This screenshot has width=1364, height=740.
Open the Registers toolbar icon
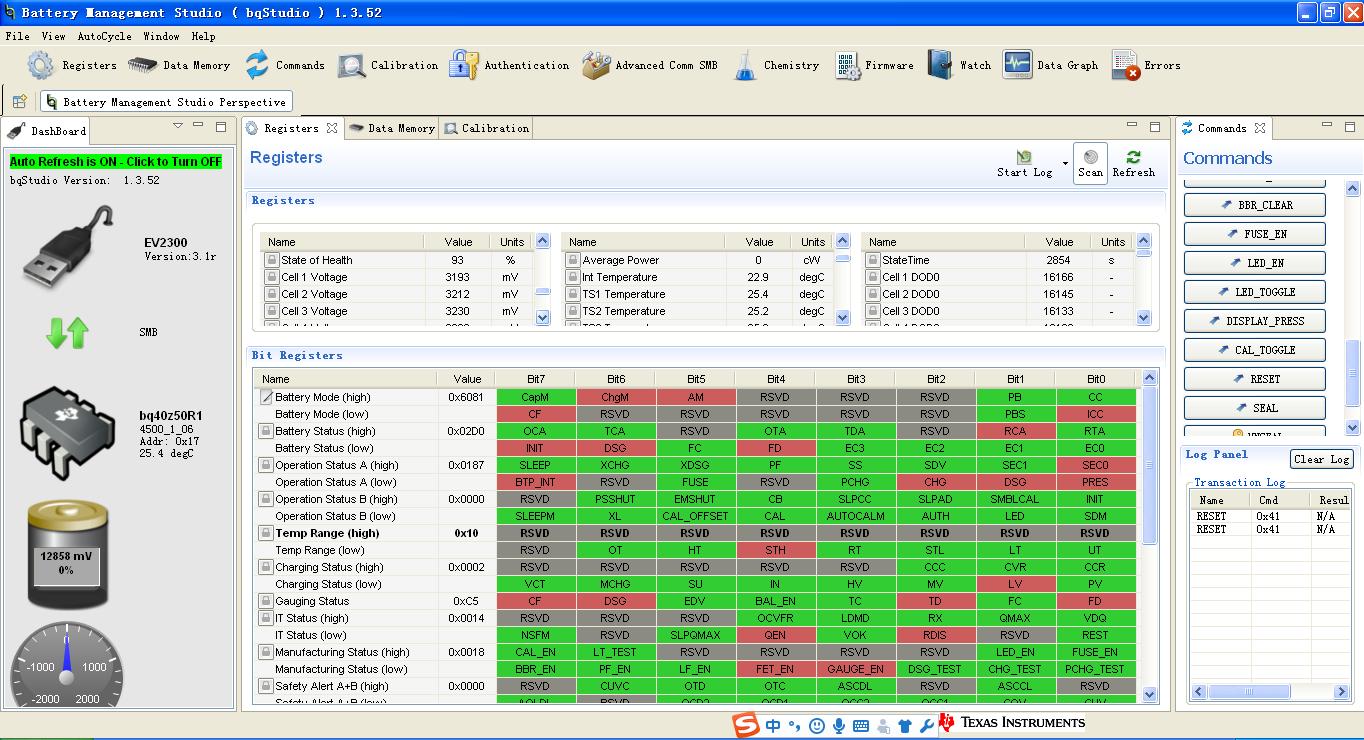click(41, 65)
